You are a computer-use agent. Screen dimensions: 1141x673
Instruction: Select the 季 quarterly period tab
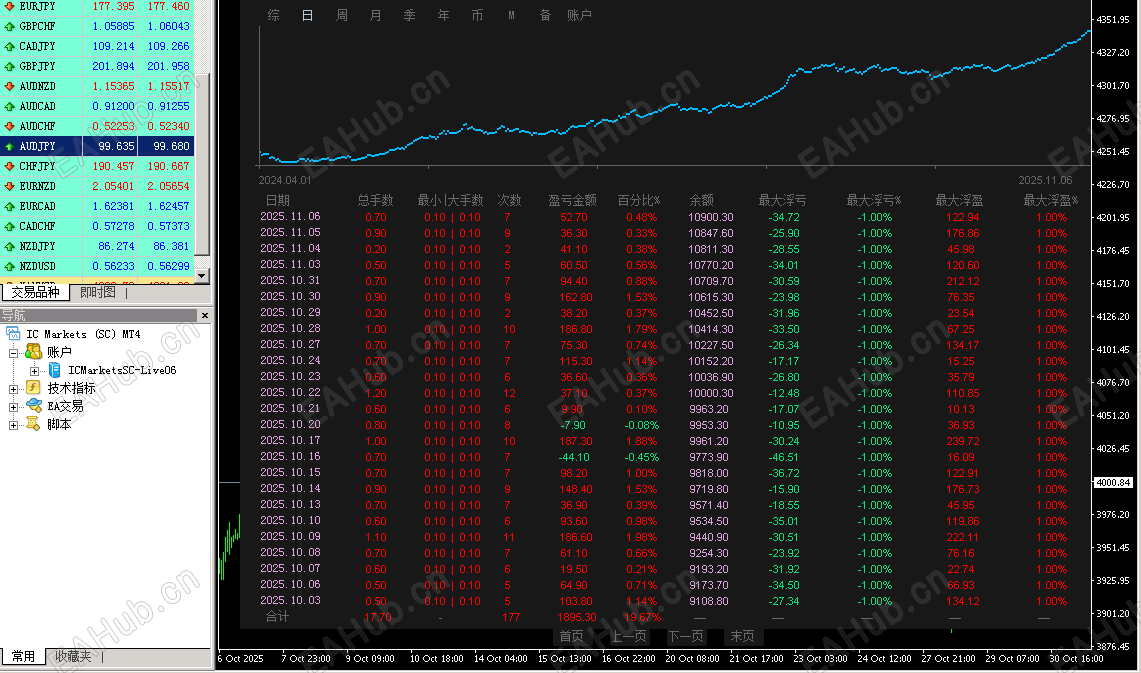pos(409,15)
